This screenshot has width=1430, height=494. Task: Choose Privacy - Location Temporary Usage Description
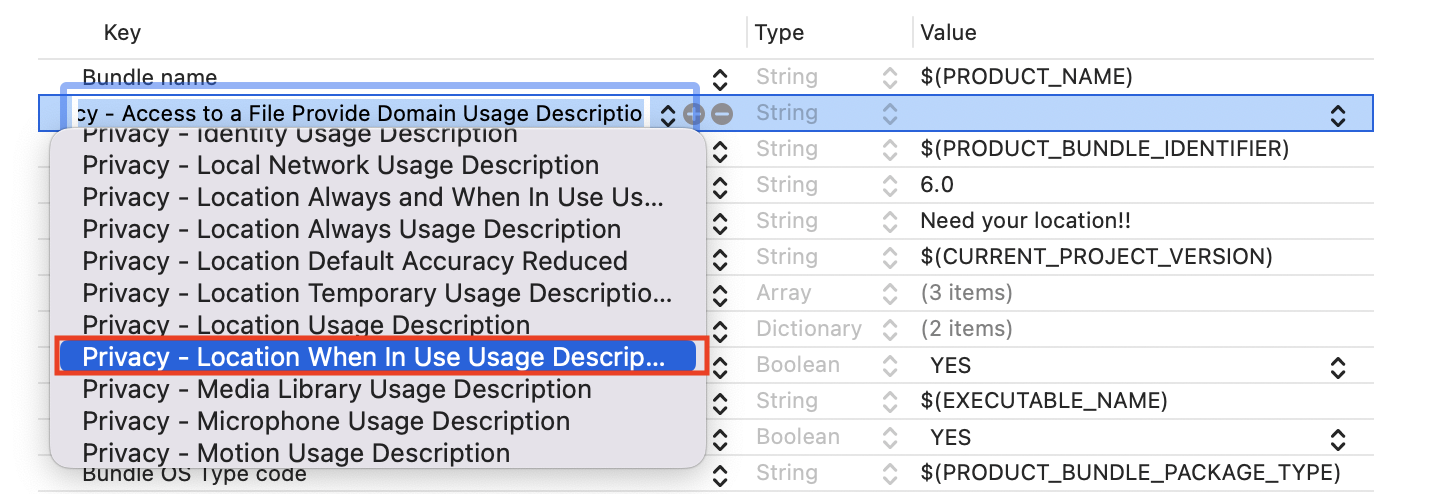pyautogui.click(x=378, y=294)
